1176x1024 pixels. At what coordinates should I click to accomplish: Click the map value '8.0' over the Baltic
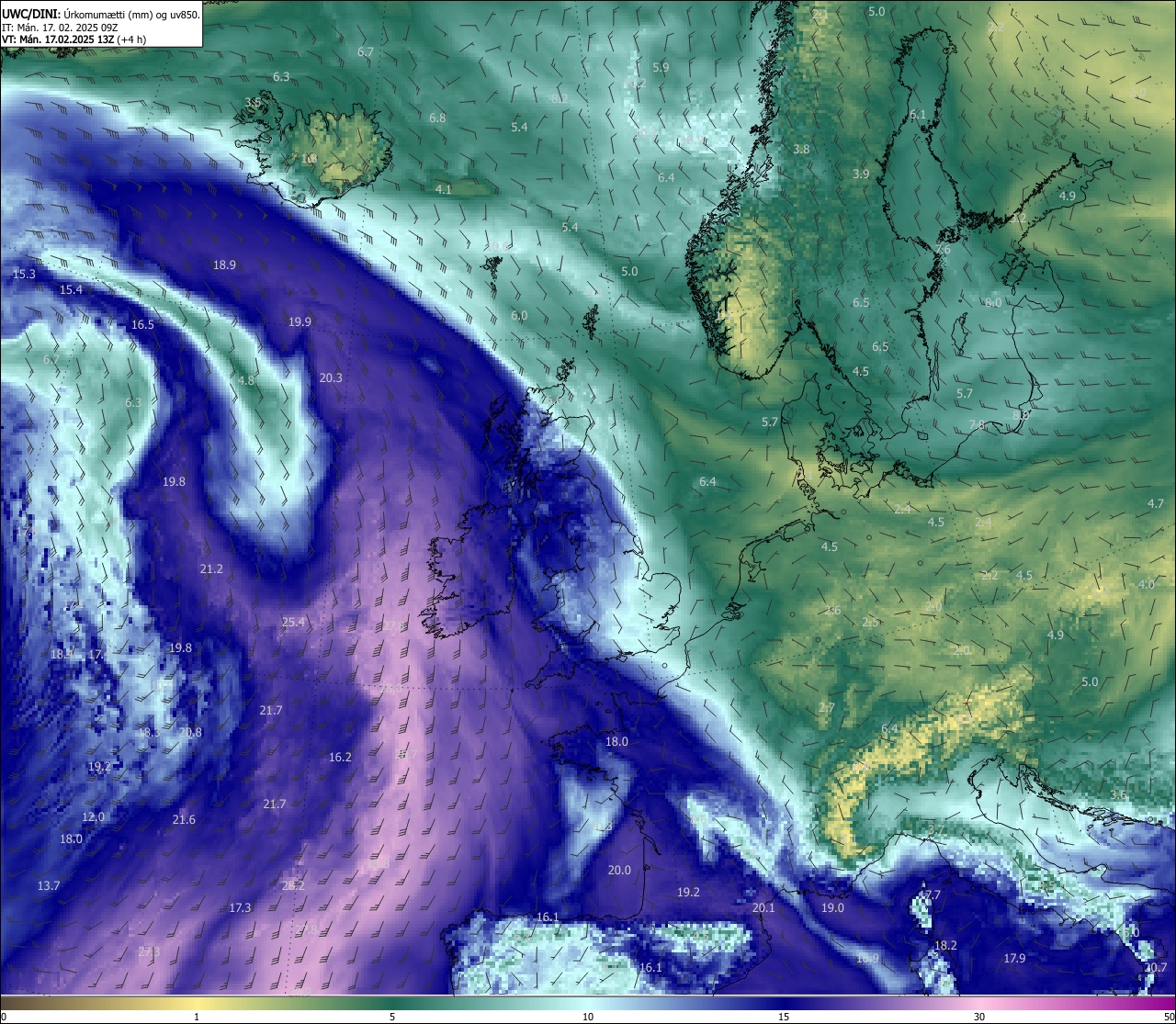993,302
